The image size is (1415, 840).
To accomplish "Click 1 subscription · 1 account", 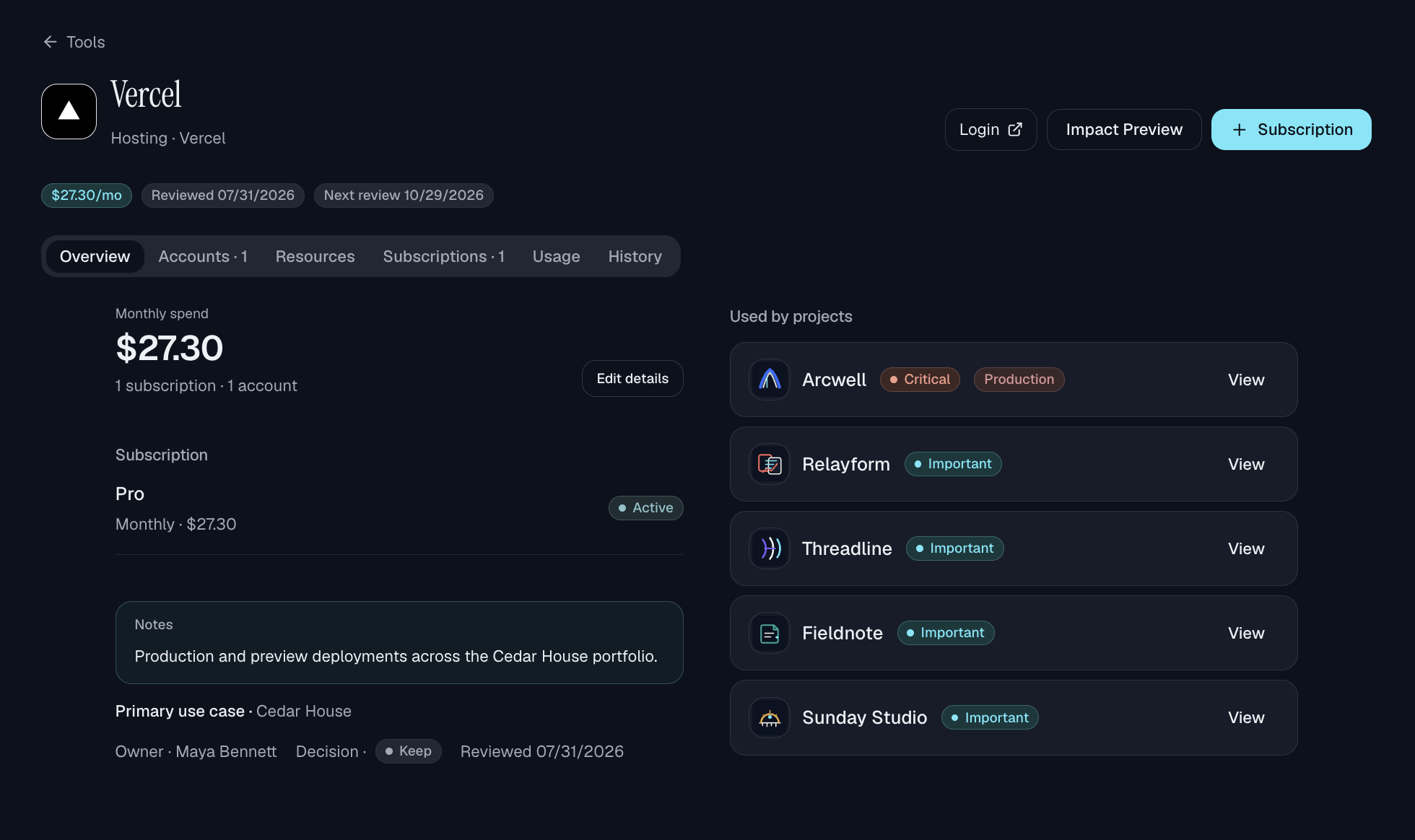I will click(206, 385).
